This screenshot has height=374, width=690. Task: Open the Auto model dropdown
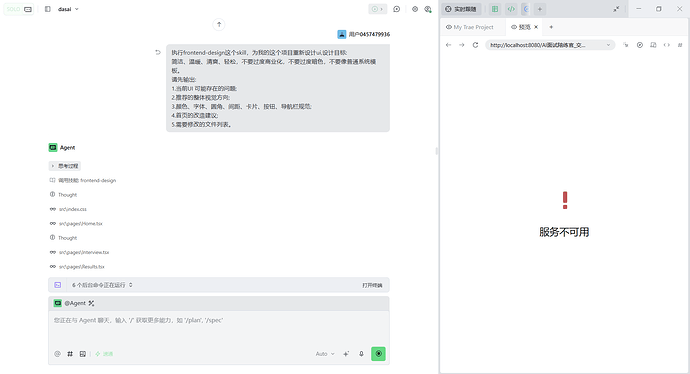tap(325, 354)
